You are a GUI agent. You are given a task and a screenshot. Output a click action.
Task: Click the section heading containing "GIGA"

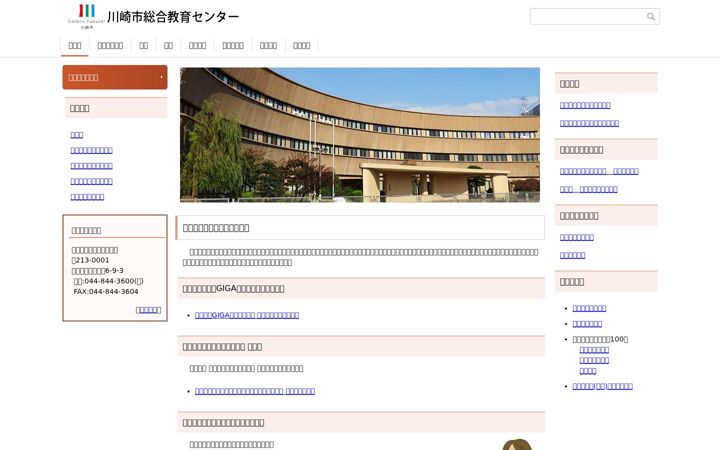tap(361, 288)
